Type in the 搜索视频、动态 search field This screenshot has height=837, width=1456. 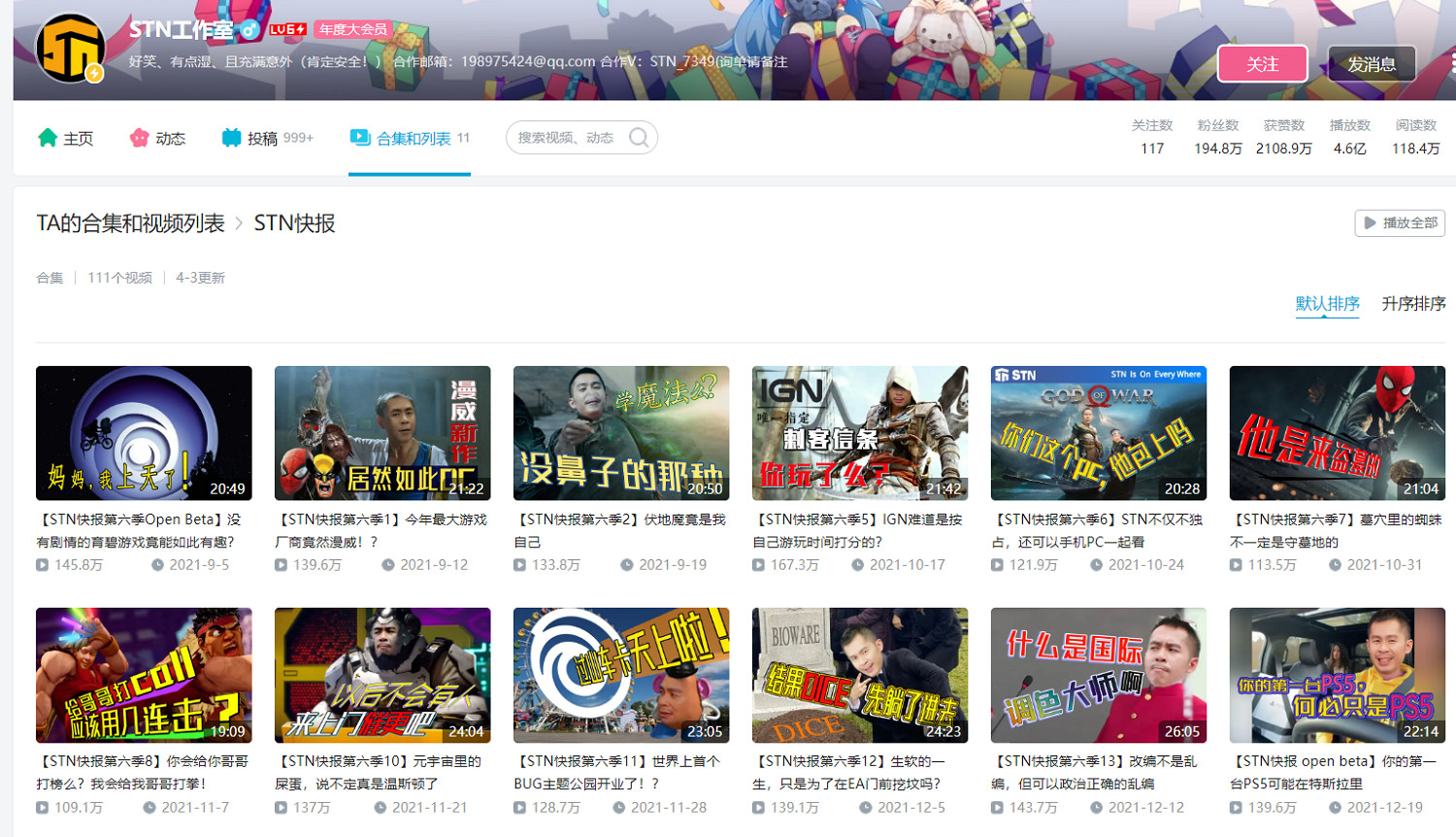pyautogui.click(x=568, y=138)
